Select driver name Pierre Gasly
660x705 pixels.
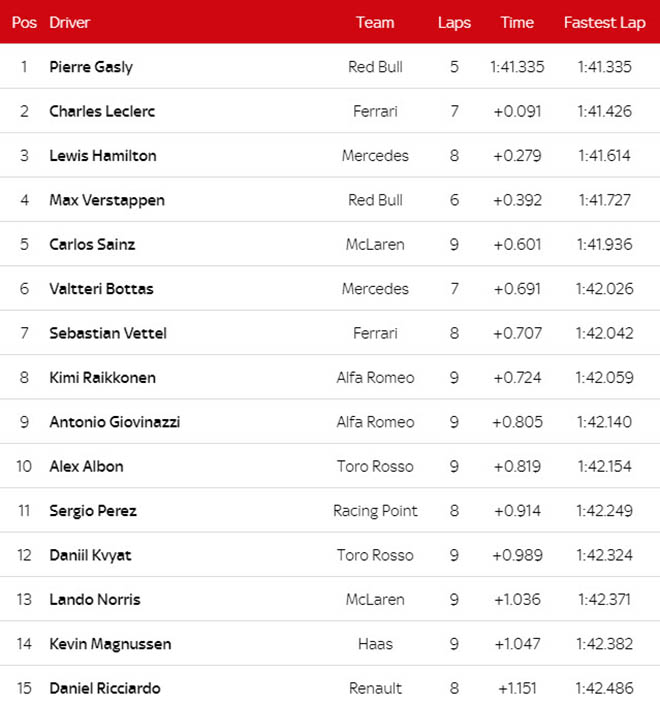click(91, 67)
